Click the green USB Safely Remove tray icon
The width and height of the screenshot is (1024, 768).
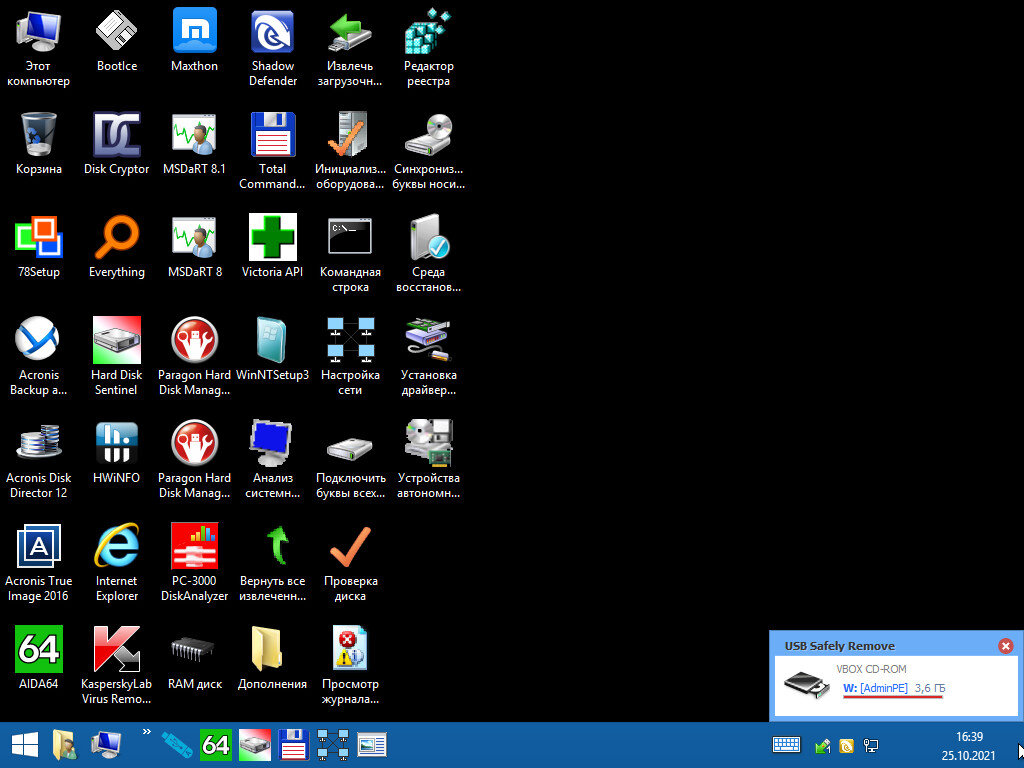pyautogui.click(x=822, y=745)
